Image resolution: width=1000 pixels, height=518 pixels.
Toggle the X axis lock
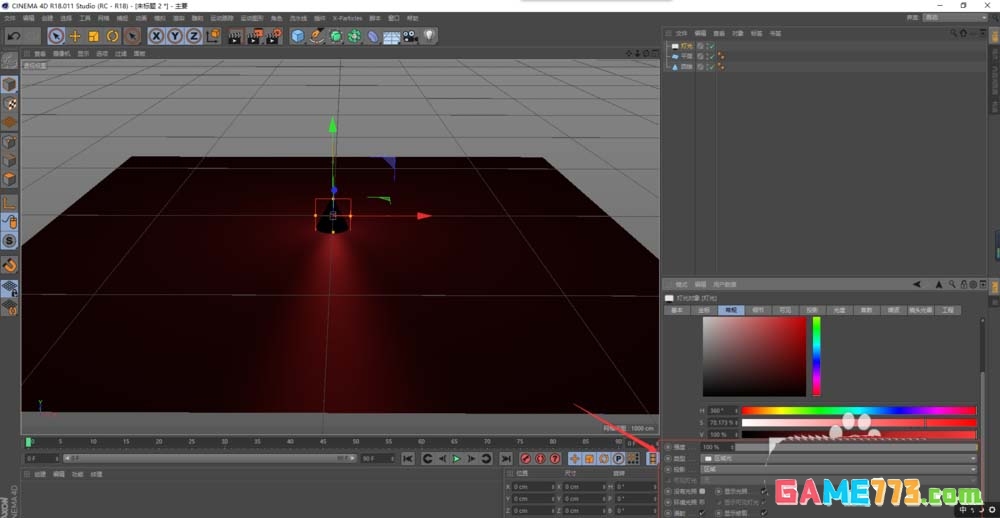pyautogui.click(x=156, y=36)
